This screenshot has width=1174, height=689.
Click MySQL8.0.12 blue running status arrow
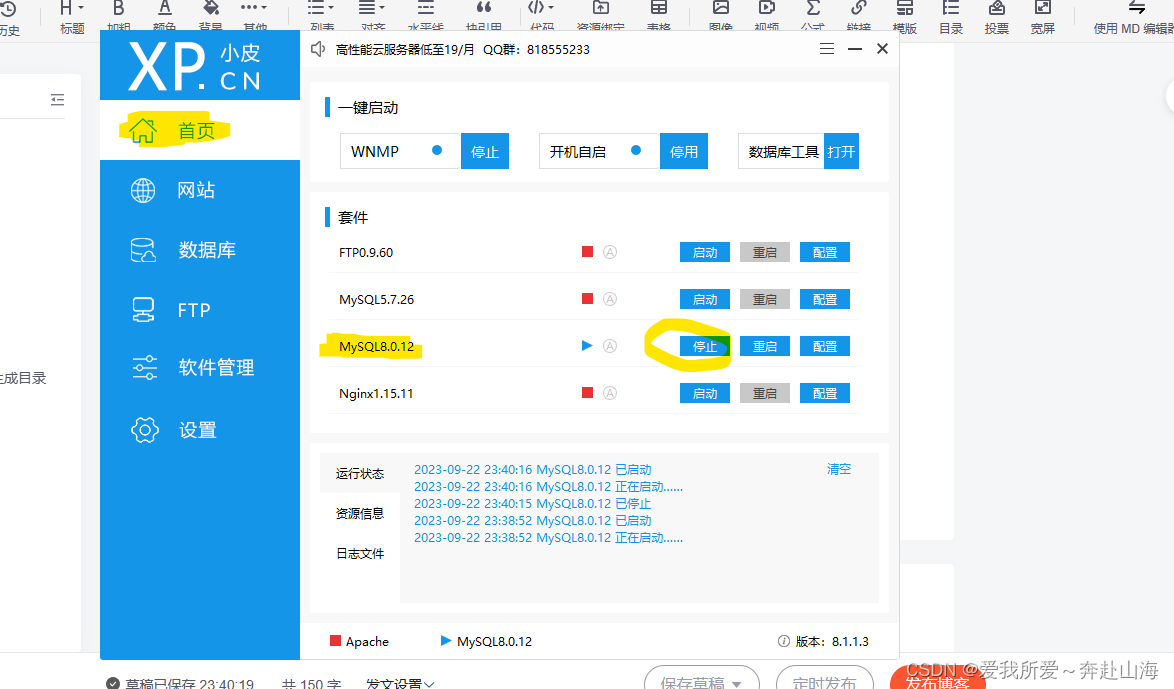(587, 345)
